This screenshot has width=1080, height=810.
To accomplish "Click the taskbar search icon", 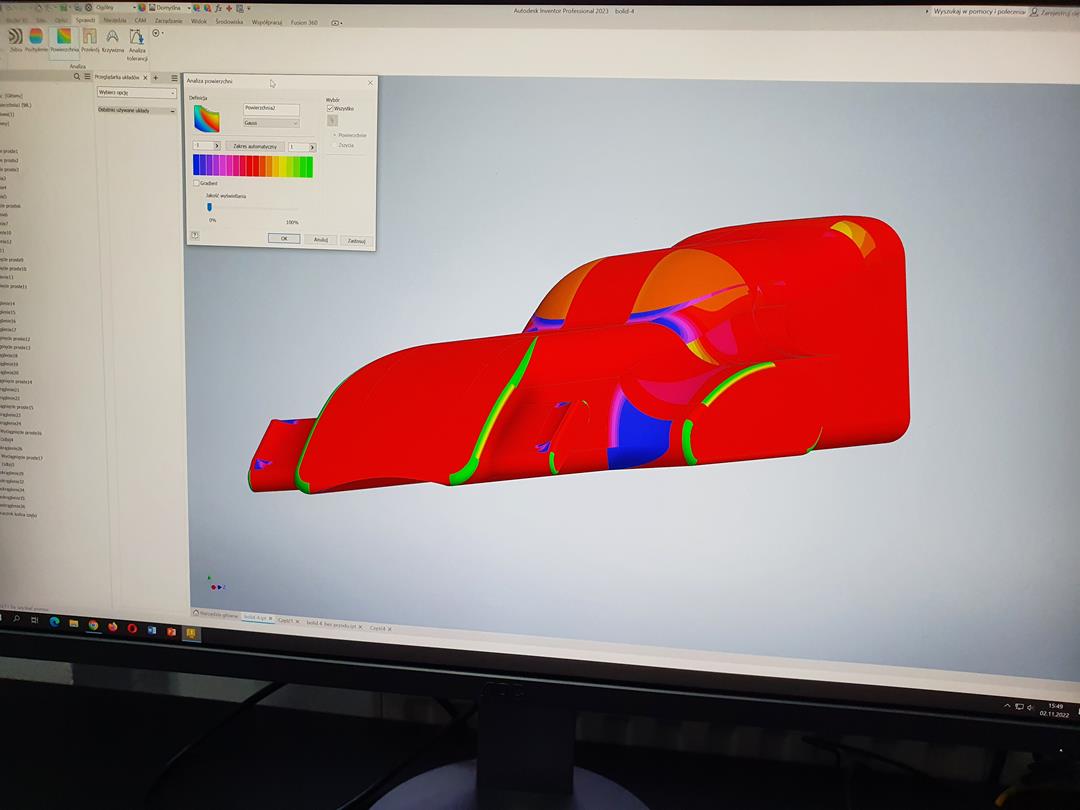I will click(16, 619).
